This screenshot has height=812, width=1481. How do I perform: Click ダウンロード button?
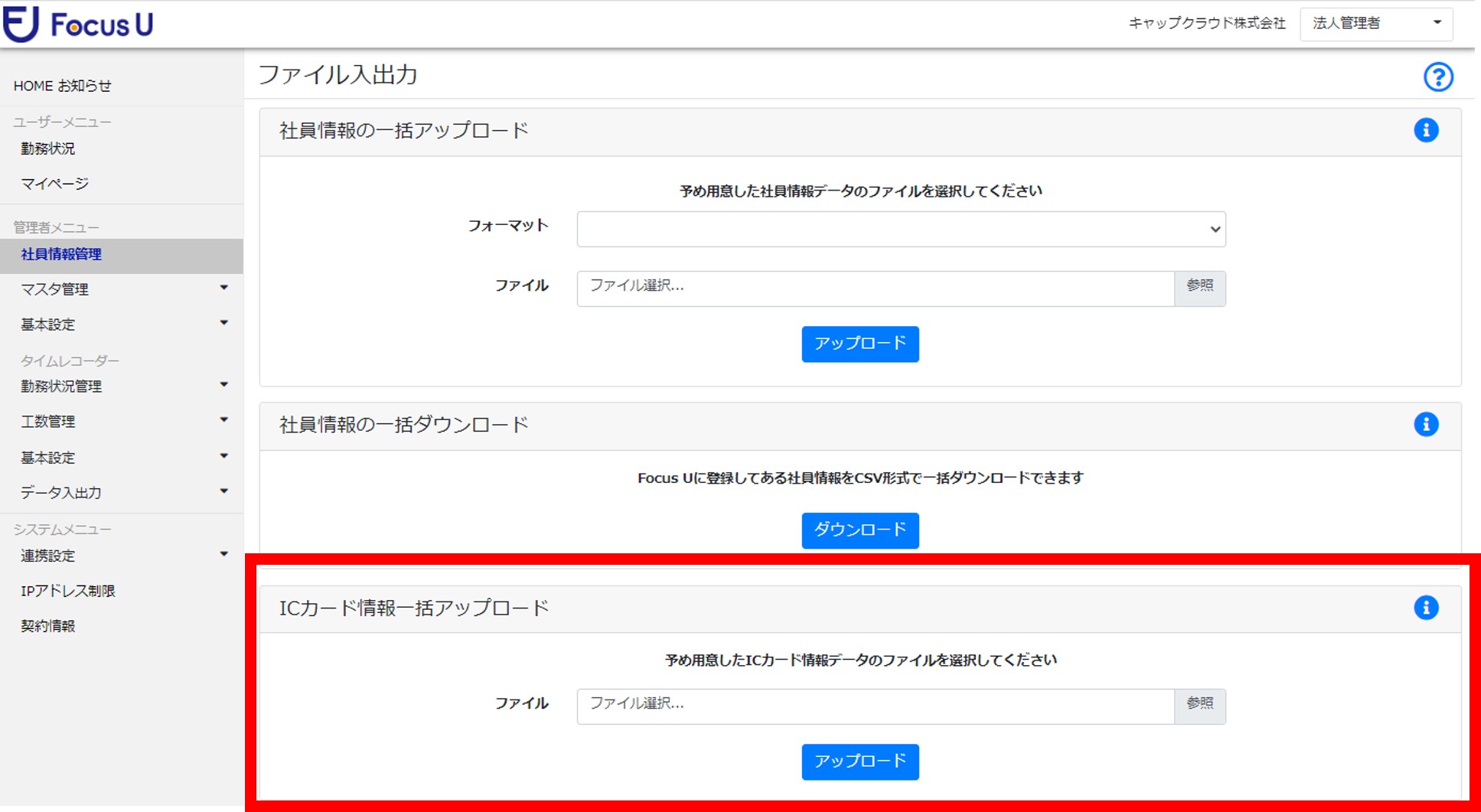coord(860,530)
